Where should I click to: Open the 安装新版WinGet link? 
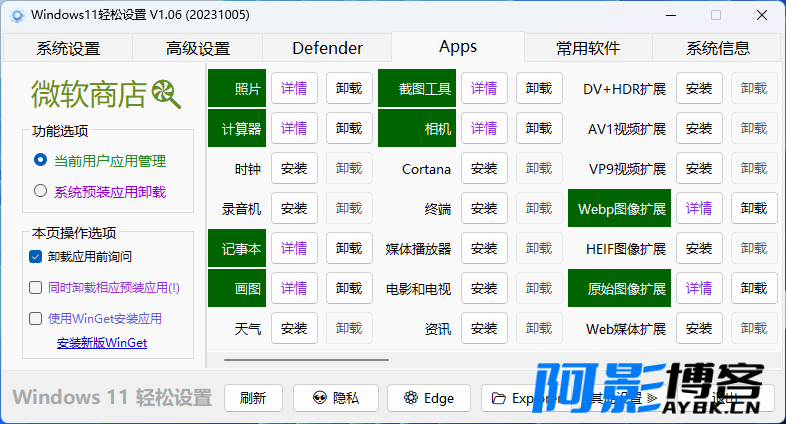point(102,343)
